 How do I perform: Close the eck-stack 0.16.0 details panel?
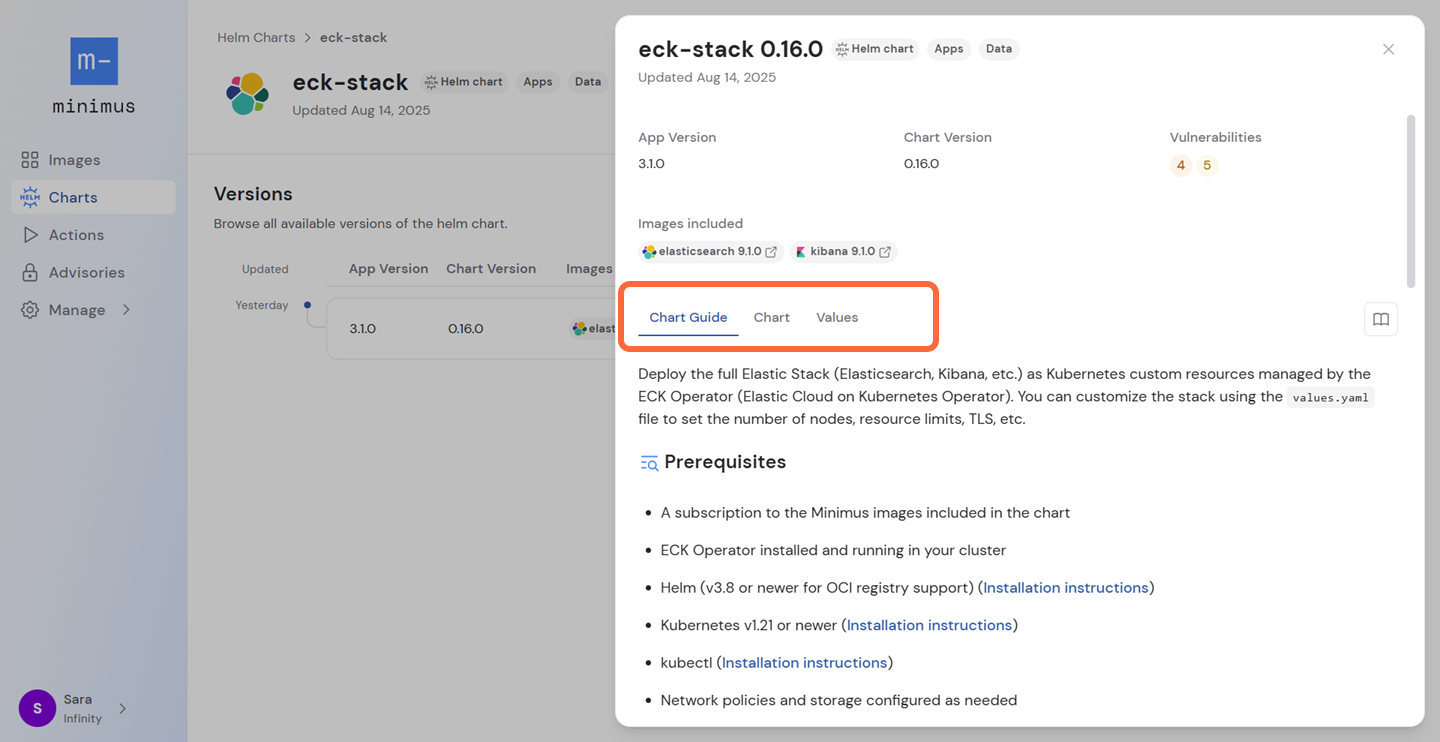pos(1388,49)
